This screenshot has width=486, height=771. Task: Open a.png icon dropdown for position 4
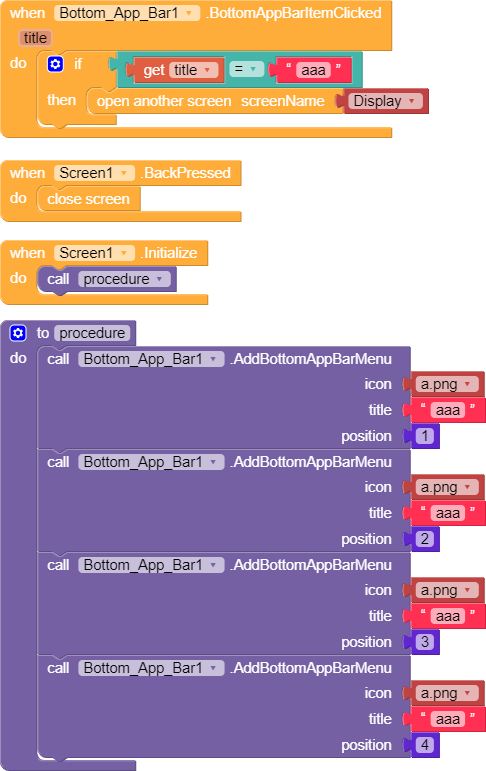point(447,693)
